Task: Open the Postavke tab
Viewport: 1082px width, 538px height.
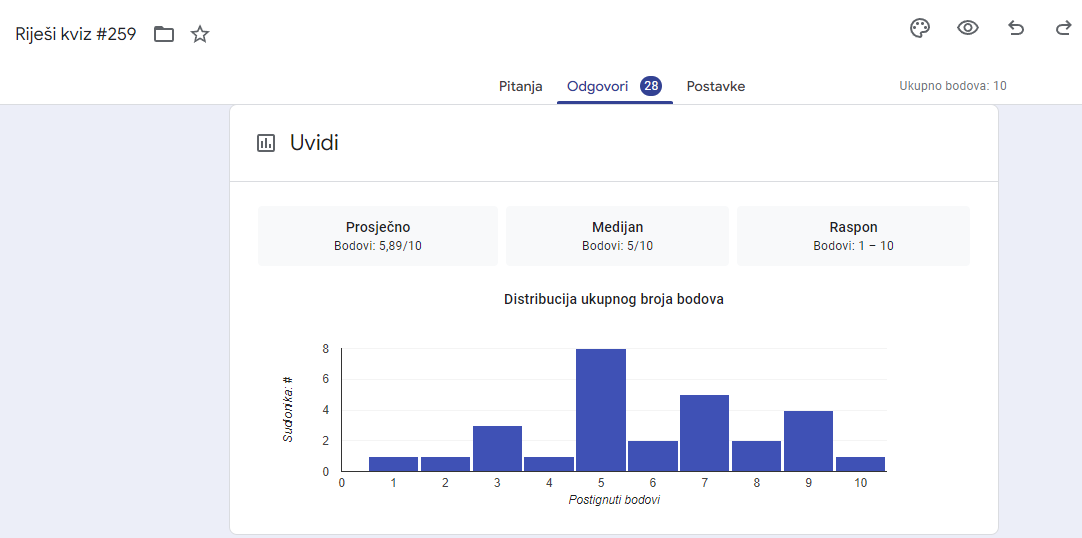Action: [x=716, y=86]
